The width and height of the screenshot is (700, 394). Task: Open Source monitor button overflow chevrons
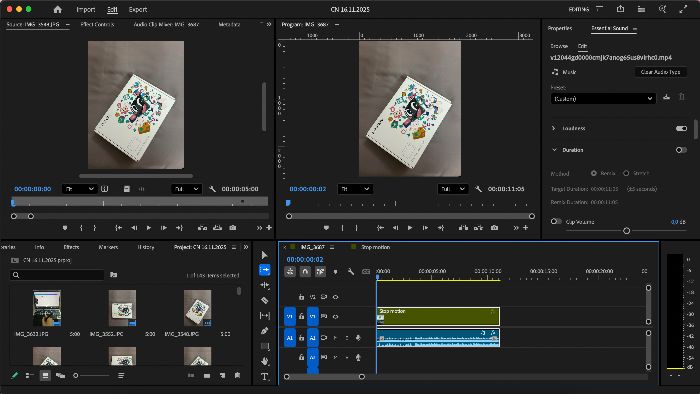(259, 228)
